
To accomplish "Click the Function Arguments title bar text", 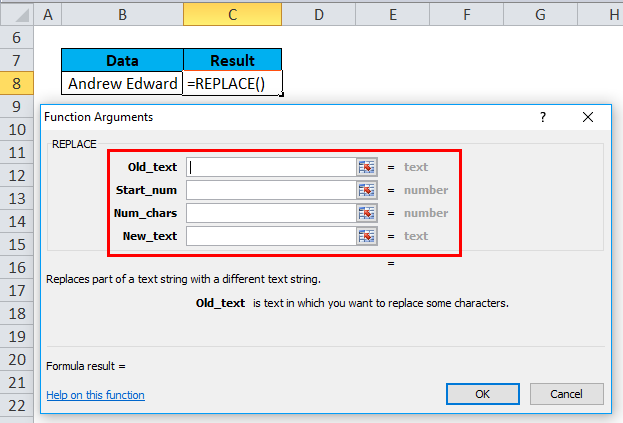I will pos(99,117).
